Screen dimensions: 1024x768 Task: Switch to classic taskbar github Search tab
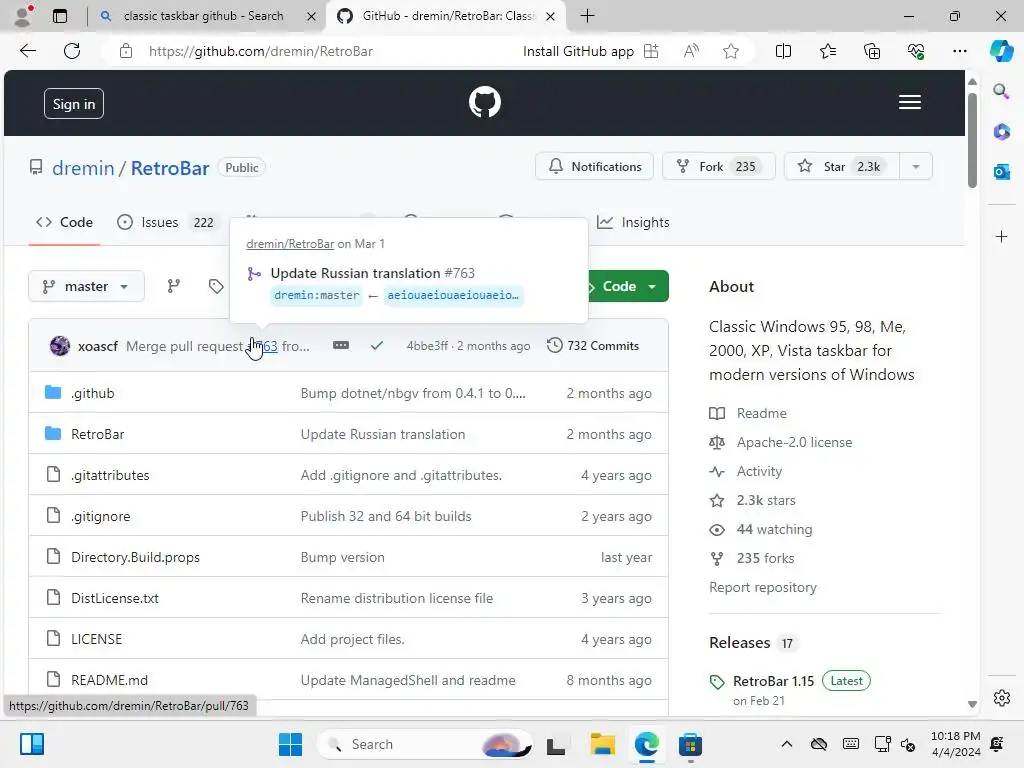(202, 16)
